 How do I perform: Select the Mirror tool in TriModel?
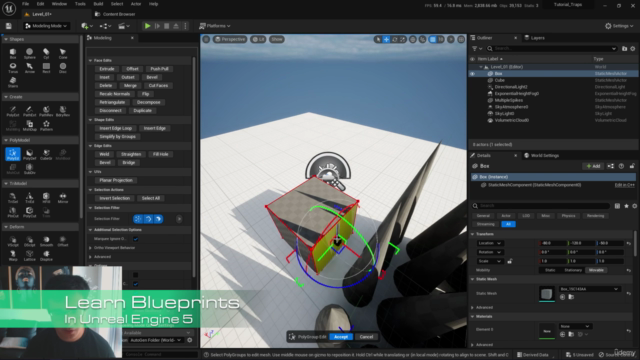point(62,198)
